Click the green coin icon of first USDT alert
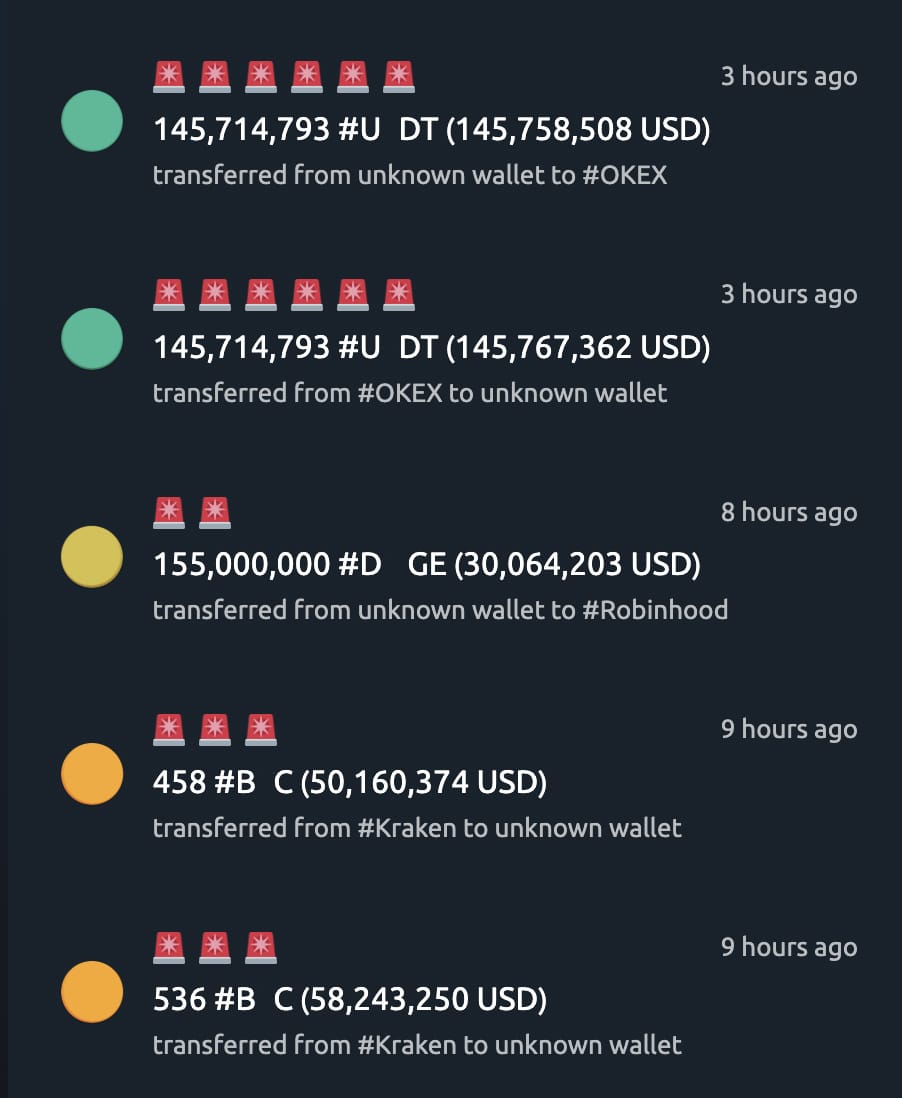902x1098 pixels. [x=92, y=121]
